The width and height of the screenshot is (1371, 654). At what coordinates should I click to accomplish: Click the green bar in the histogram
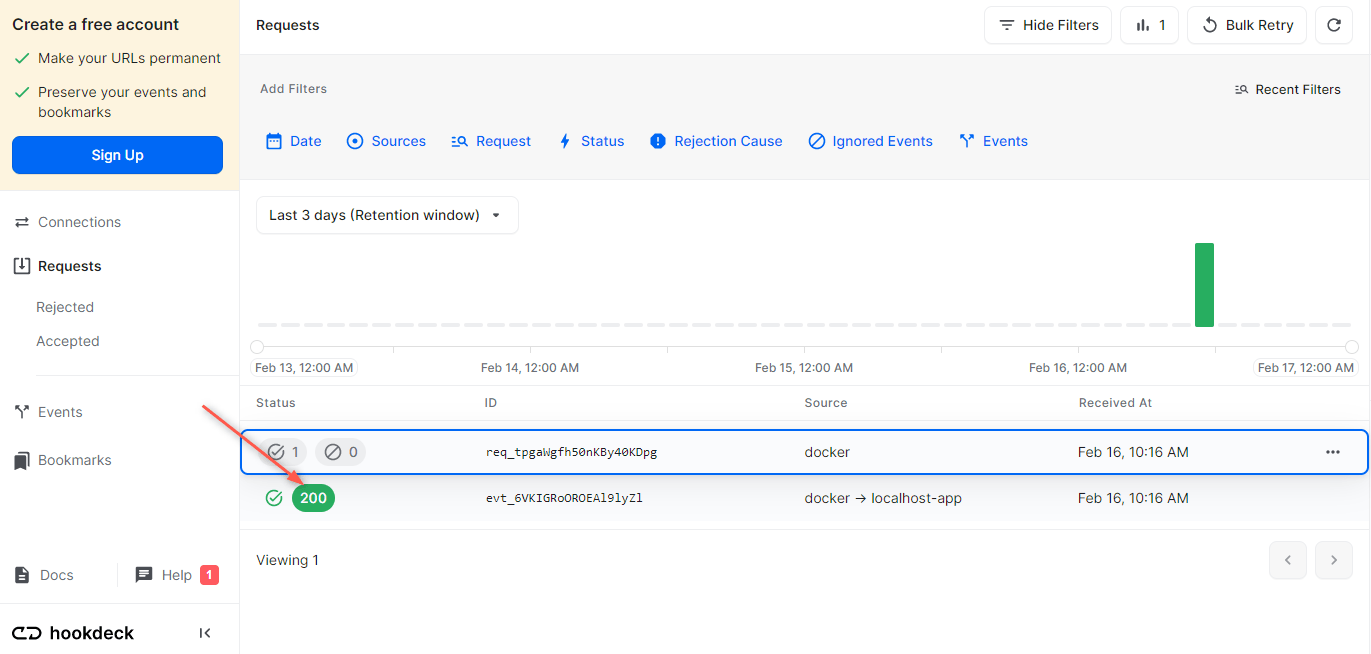(1204, 285)
